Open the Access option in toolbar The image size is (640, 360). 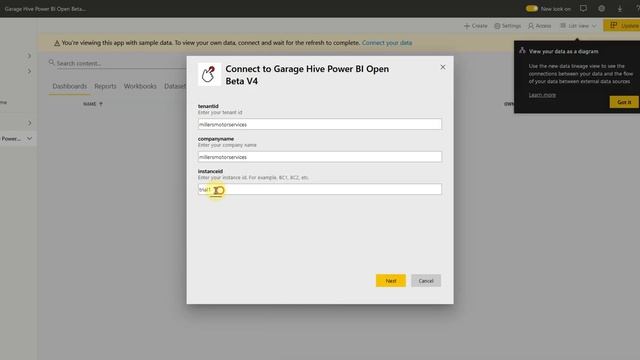pos(539,26)
